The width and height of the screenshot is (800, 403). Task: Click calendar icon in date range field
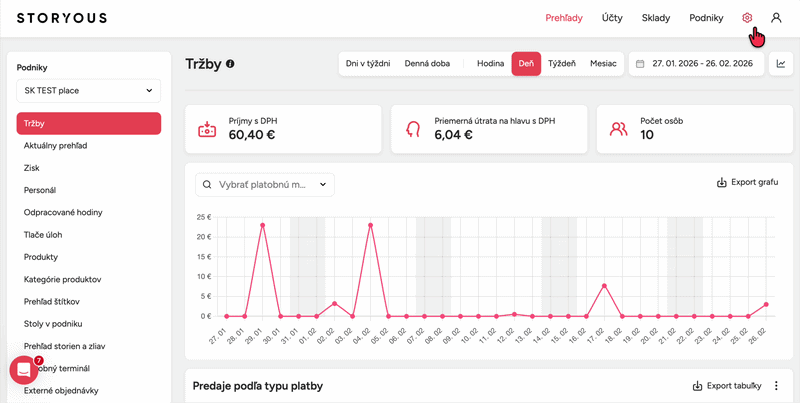tap(640, 64)
